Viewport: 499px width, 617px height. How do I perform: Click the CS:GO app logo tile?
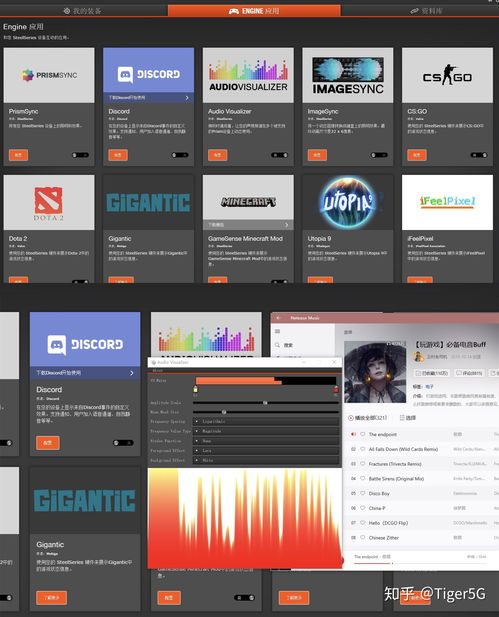click(x=447, y=75)
